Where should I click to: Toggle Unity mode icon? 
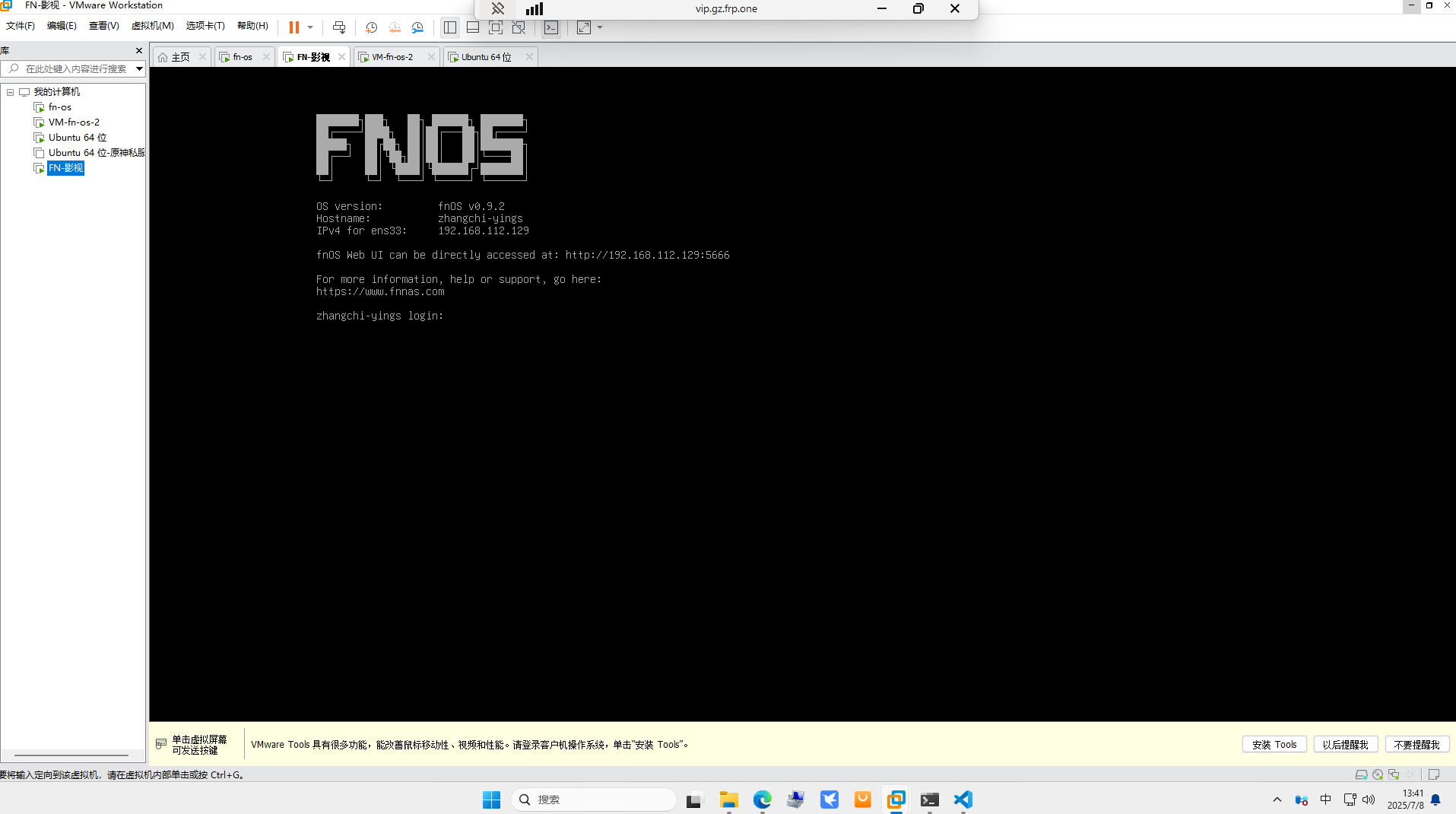point(519,27)
